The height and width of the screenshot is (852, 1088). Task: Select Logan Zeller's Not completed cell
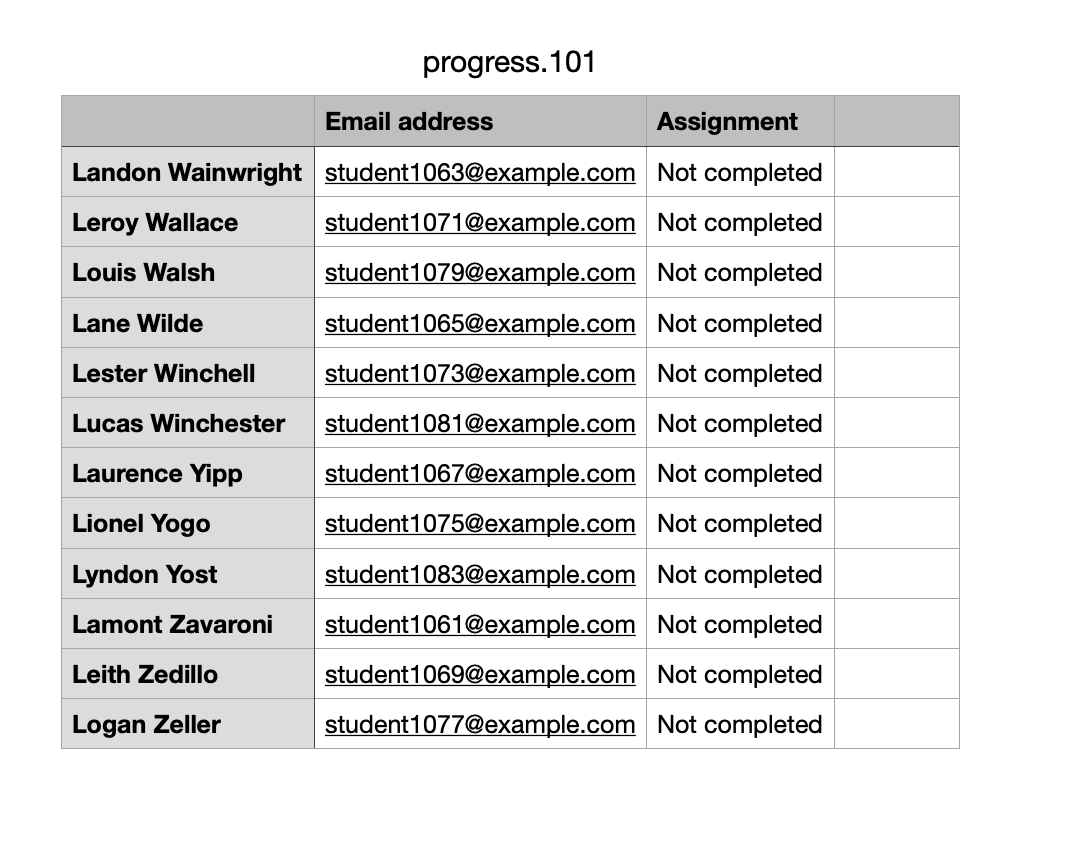[740, 724]
